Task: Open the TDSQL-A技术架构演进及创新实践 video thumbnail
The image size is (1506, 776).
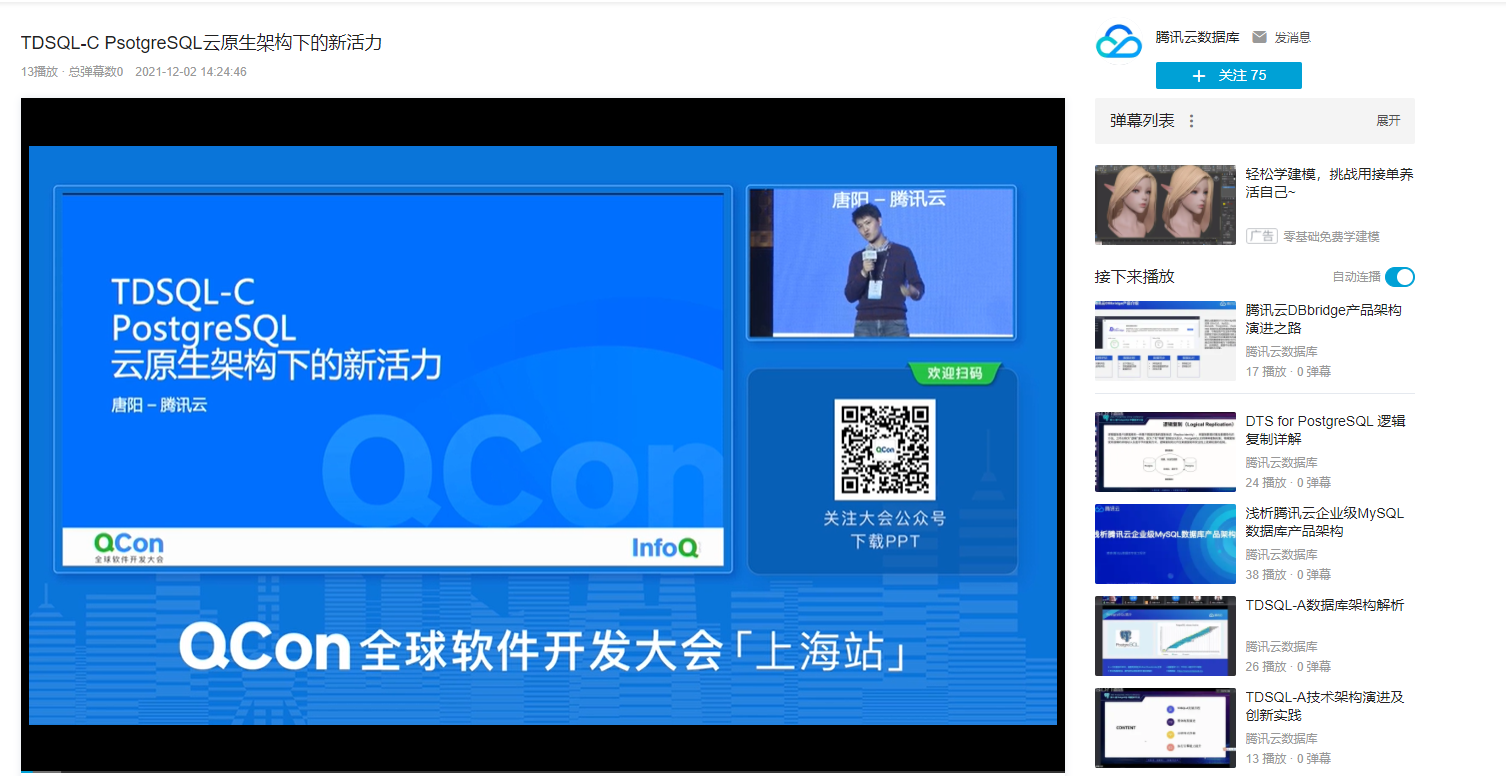Action: coord(1165,728)
